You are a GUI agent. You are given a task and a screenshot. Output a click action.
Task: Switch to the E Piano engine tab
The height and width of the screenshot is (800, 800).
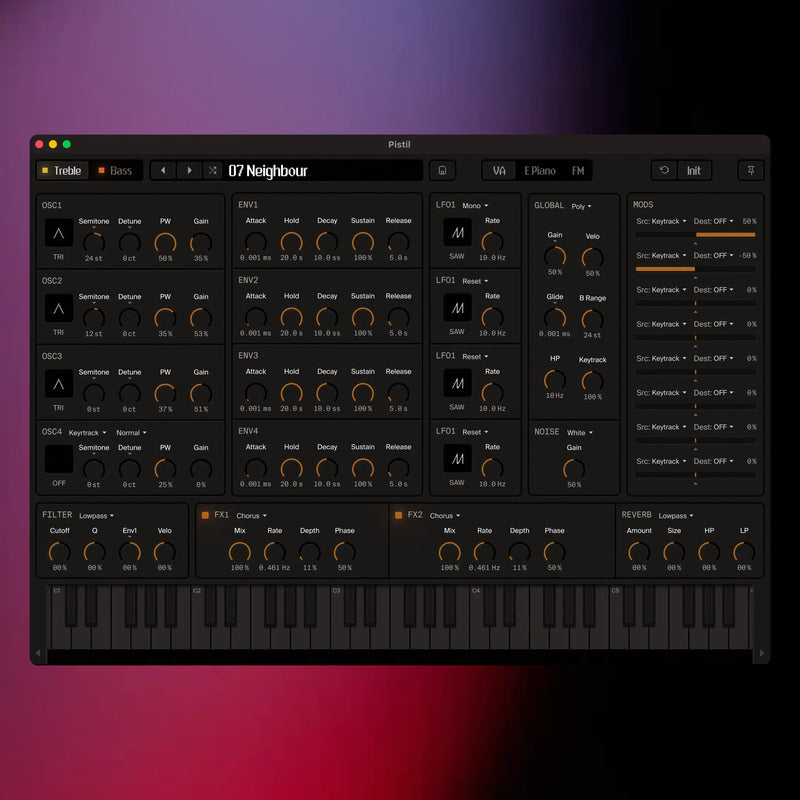[x=540, y=170]
